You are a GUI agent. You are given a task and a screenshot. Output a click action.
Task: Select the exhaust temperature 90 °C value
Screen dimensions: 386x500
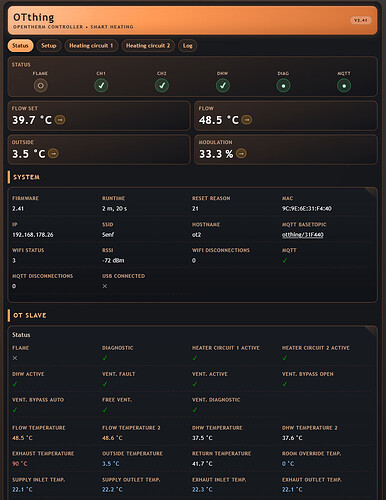[x=20, y=464]
